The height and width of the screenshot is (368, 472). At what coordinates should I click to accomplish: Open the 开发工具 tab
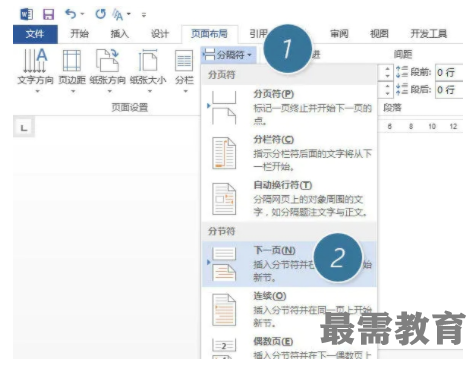428,34
